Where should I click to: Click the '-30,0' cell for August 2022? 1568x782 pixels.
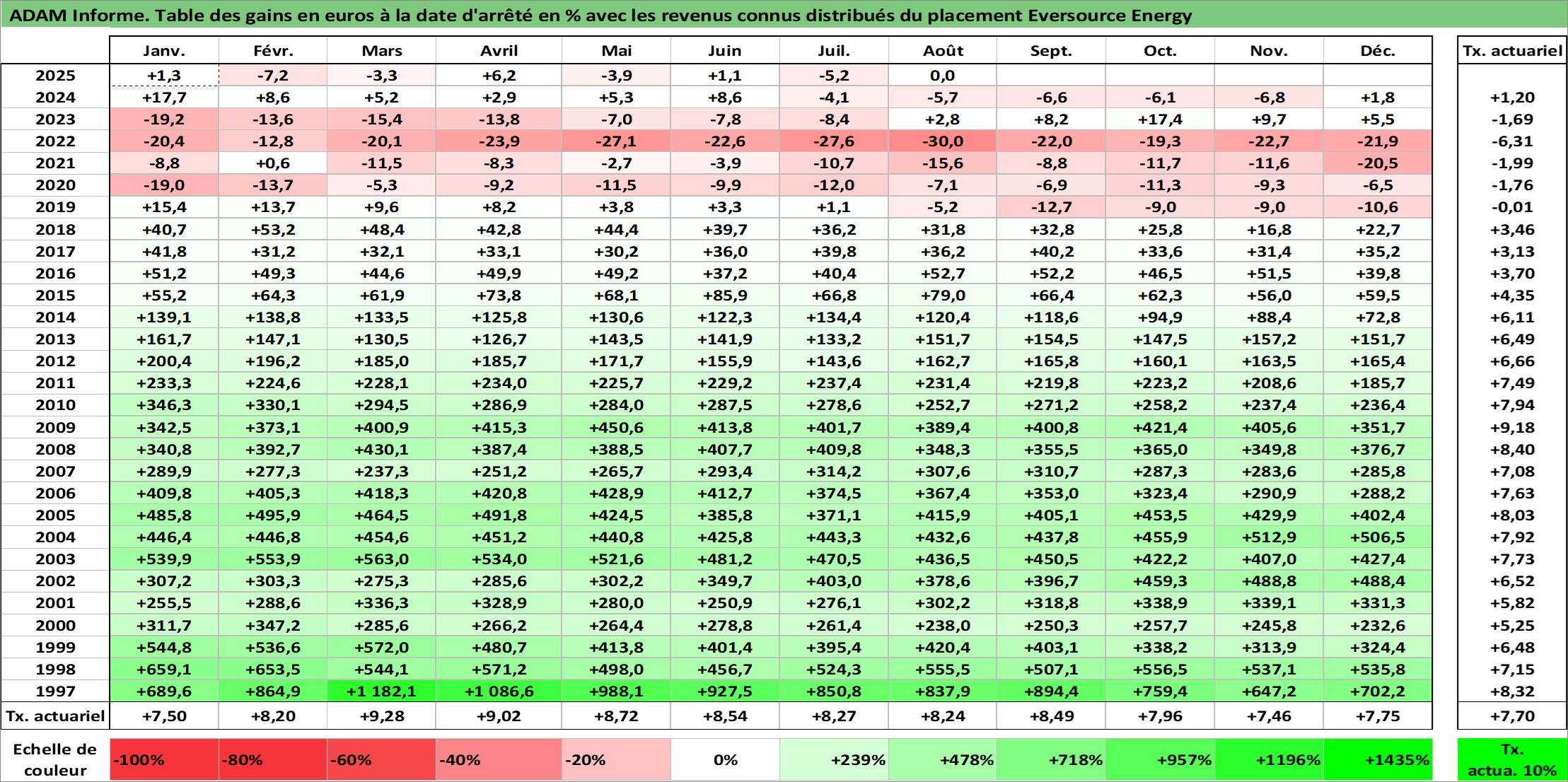tap(943, 141)
